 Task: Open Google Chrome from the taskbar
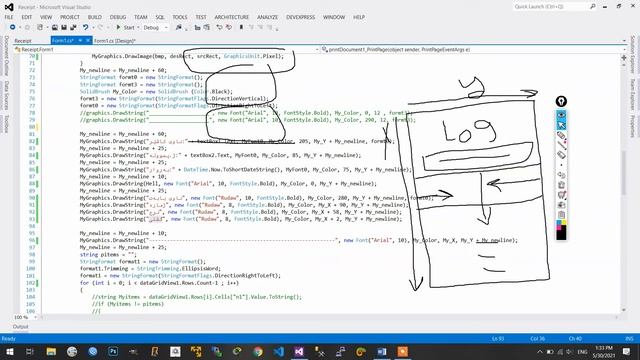pyautogui.click(x=258, y=351)
